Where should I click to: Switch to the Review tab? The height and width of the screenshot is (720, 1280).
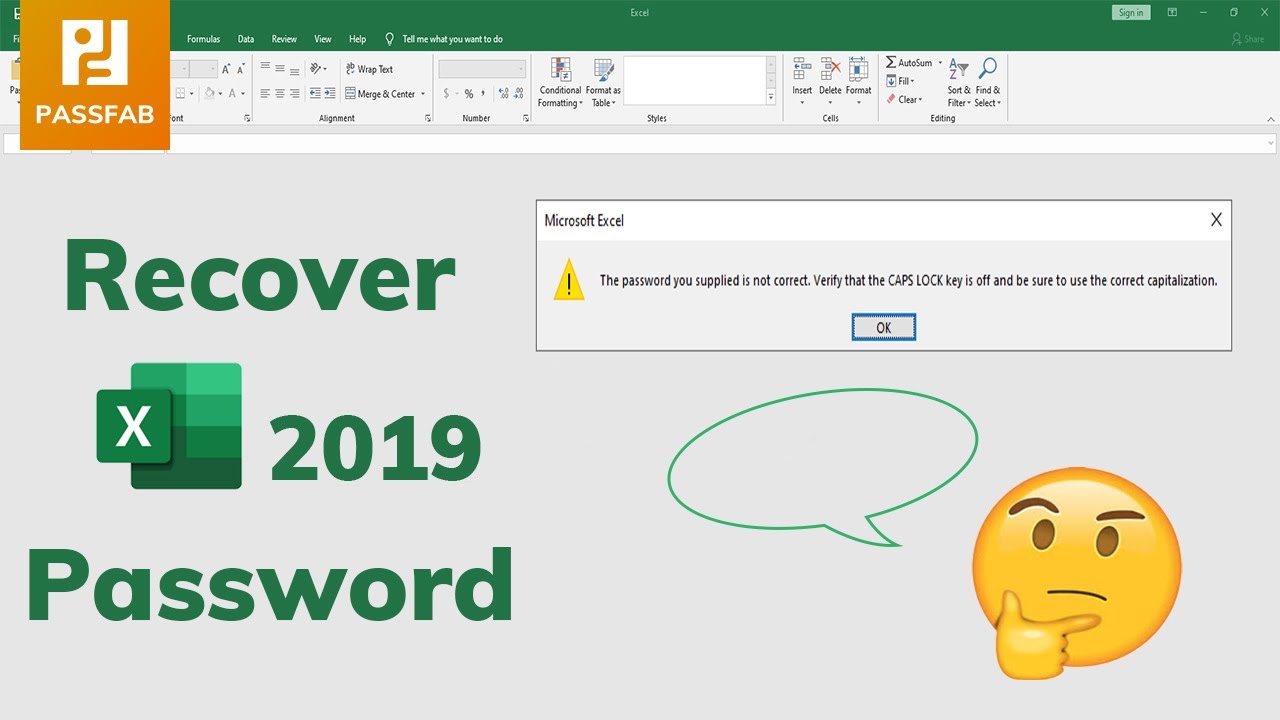pyautogui.click(x=284, y=39)
